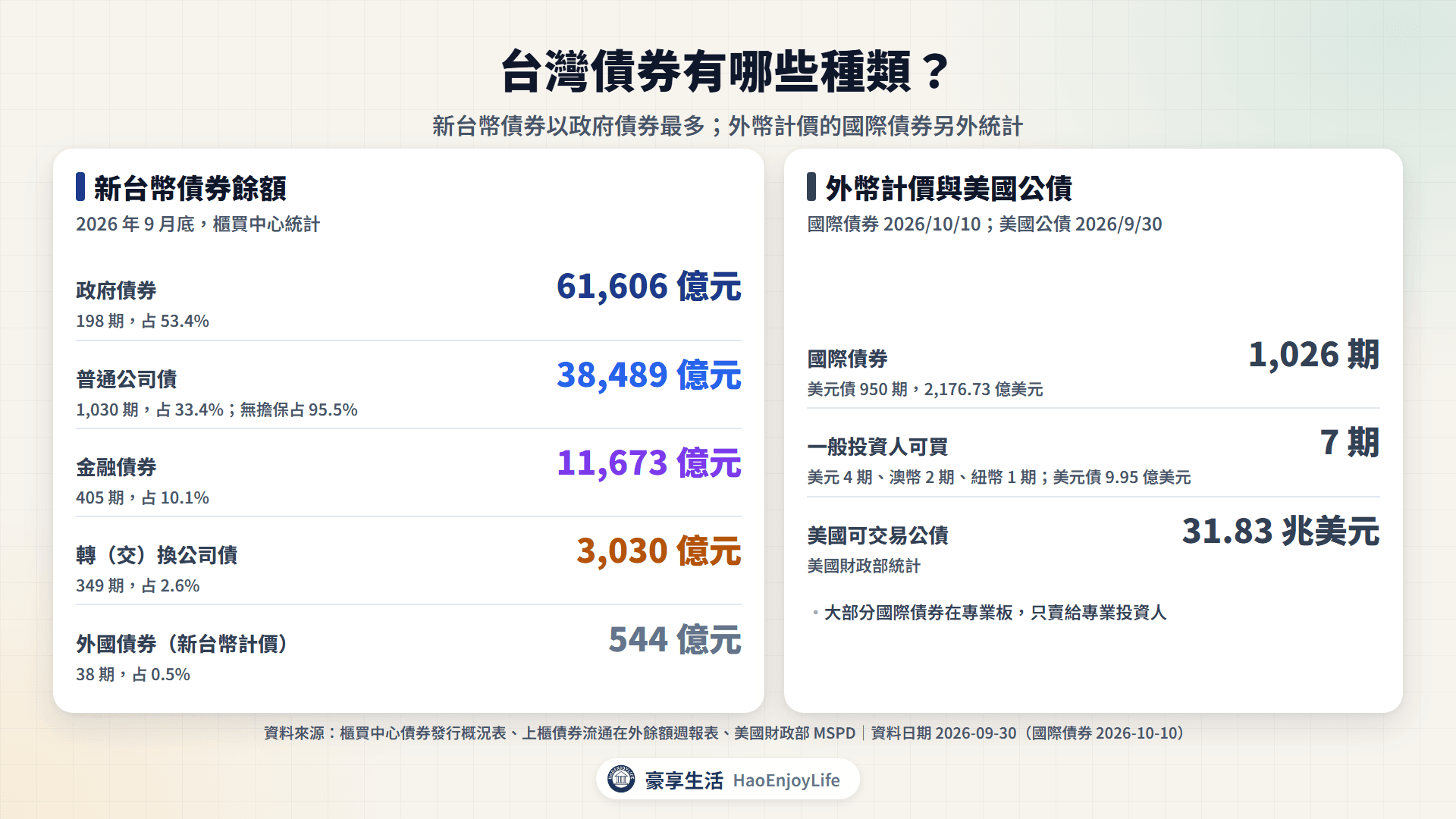Click the label 轉（交）換公司債

[157, 555]
